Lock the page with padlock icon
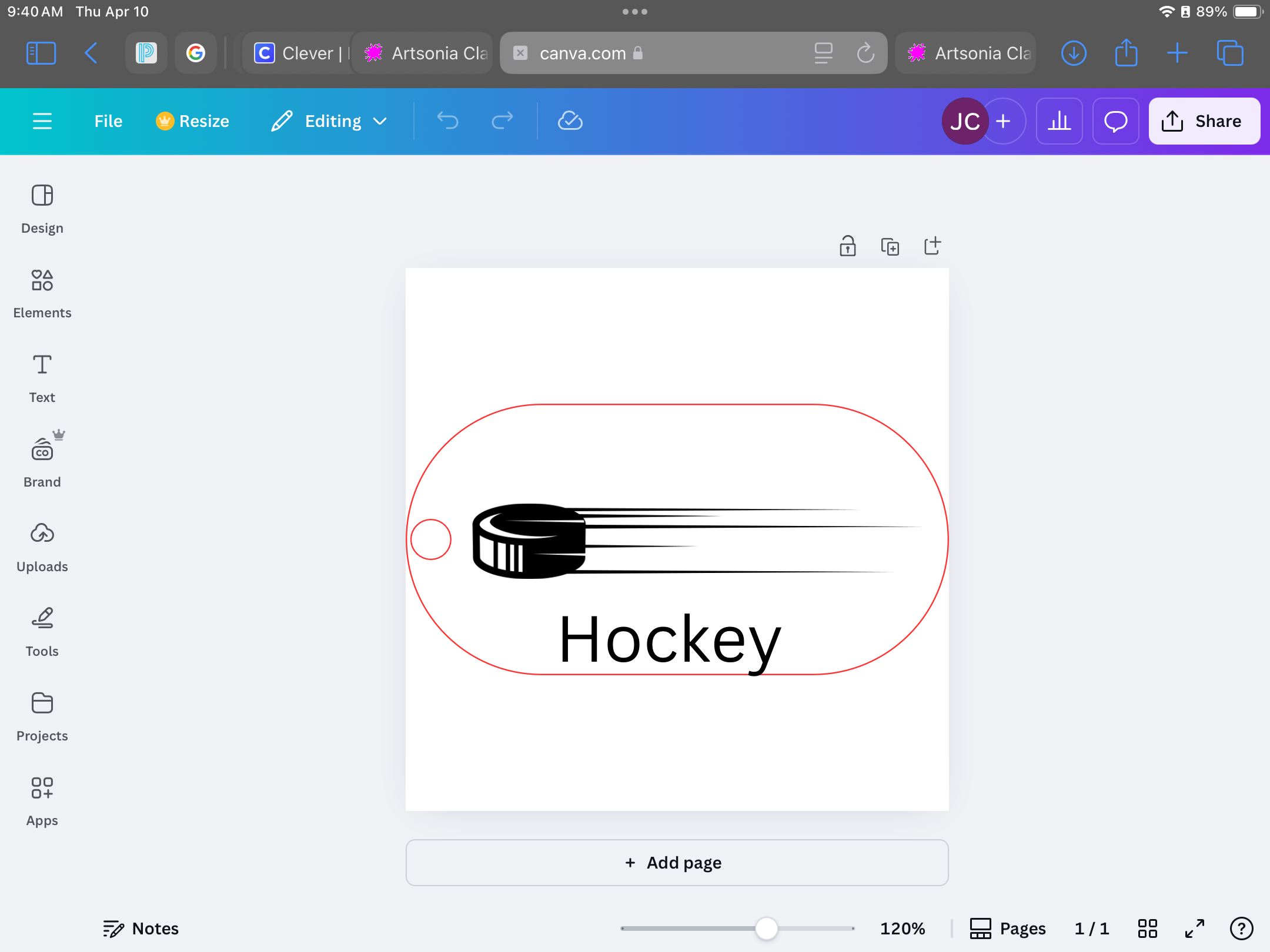1270x952 pixels. coord(847,246)
